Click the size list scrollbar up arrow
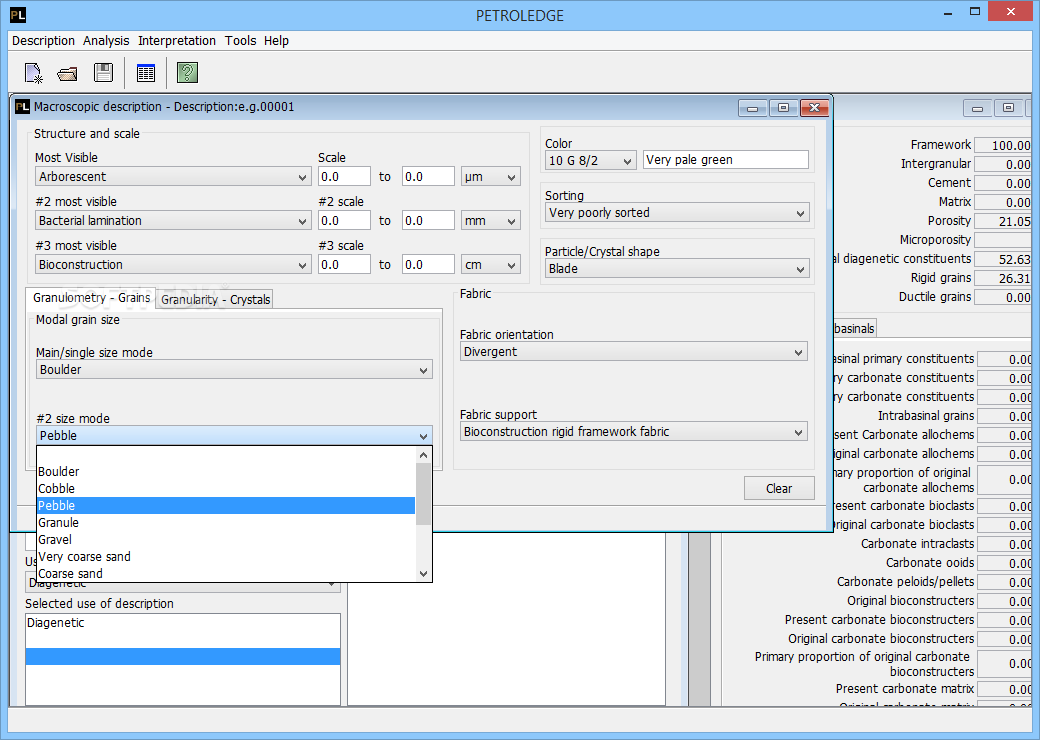This screenshot has height=740, width=1040. [423, 455]
